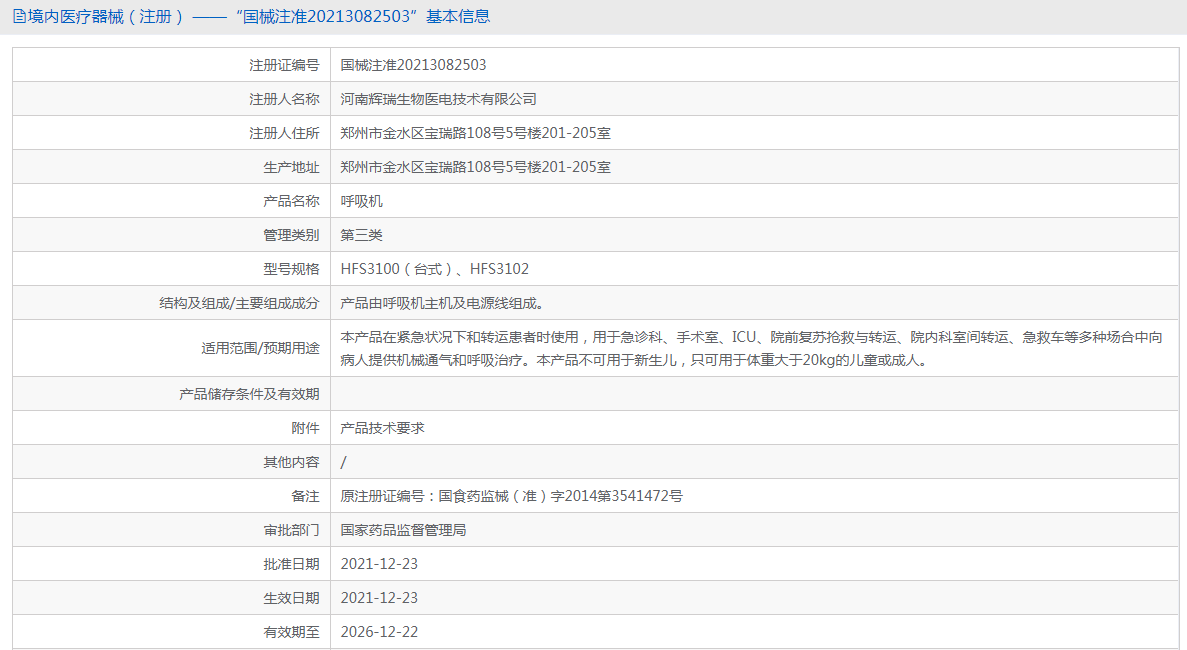Select the intended-use paragraph starting 本产品在紧急状况下

tap(751, 349)
